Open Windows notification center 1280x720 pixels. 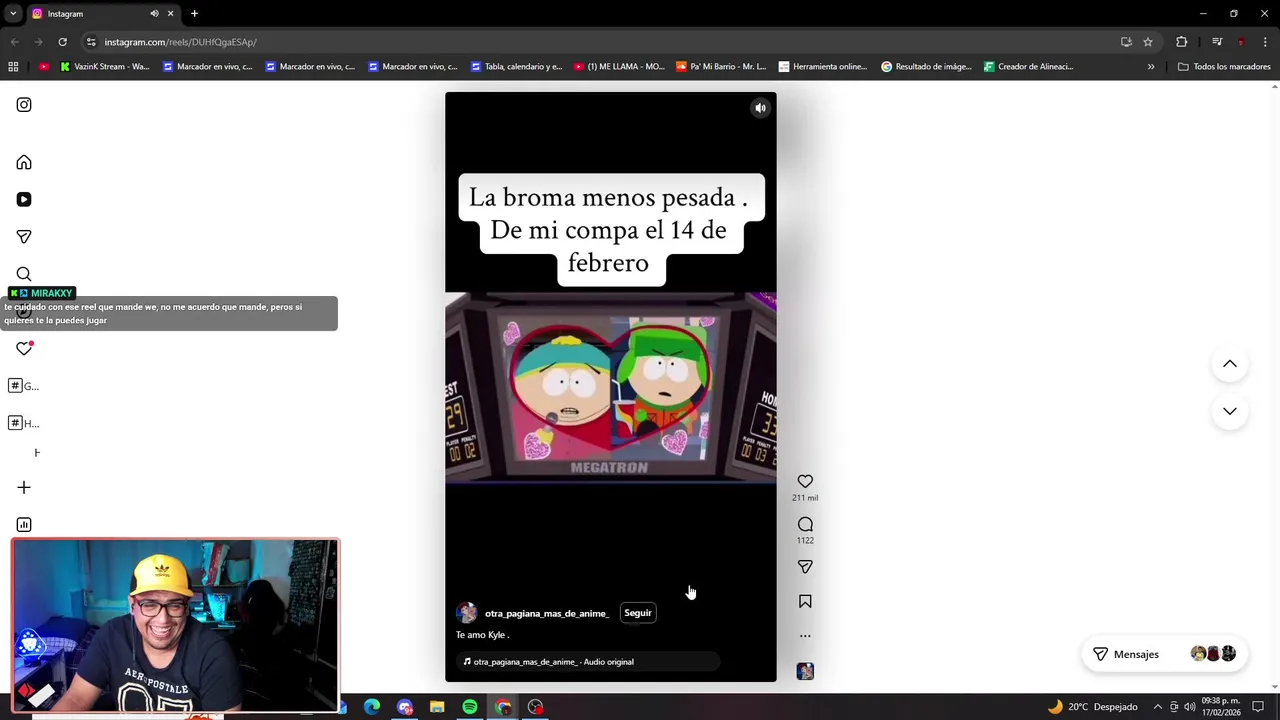coord(1258,707)
